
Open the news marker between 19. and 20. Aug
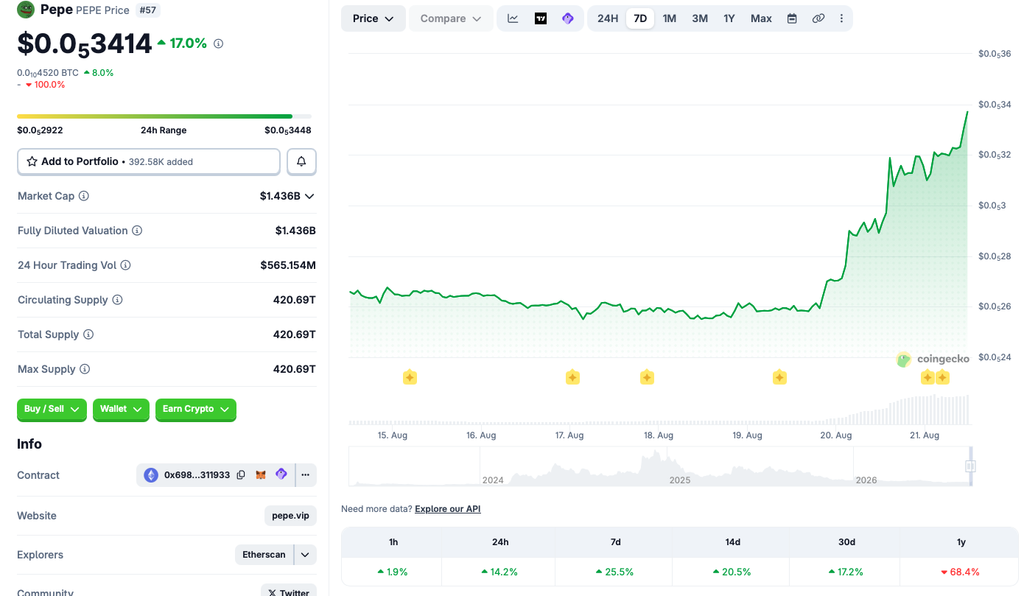pos(780,377)
